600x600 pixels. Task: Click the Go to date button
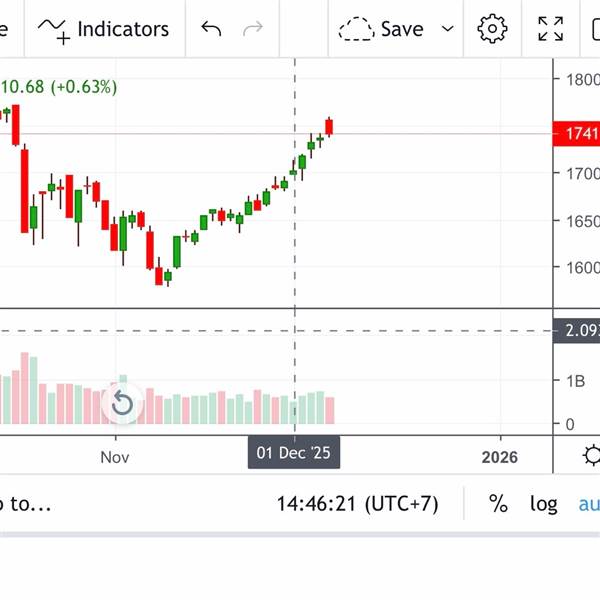(24, 503)
